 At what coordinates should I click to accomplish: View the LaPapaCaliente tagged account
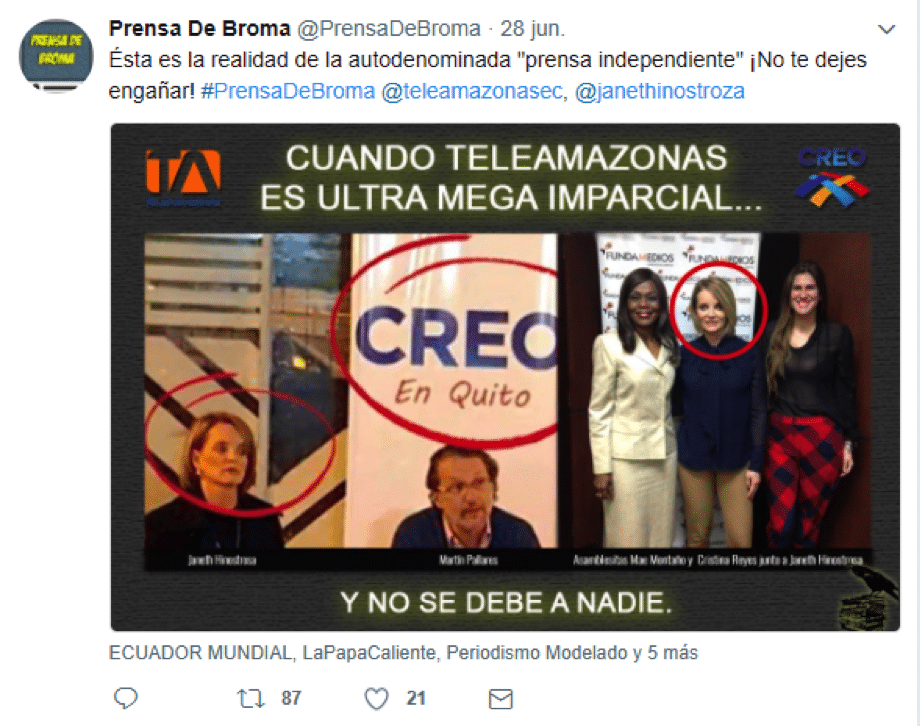(x=369, y=652)
